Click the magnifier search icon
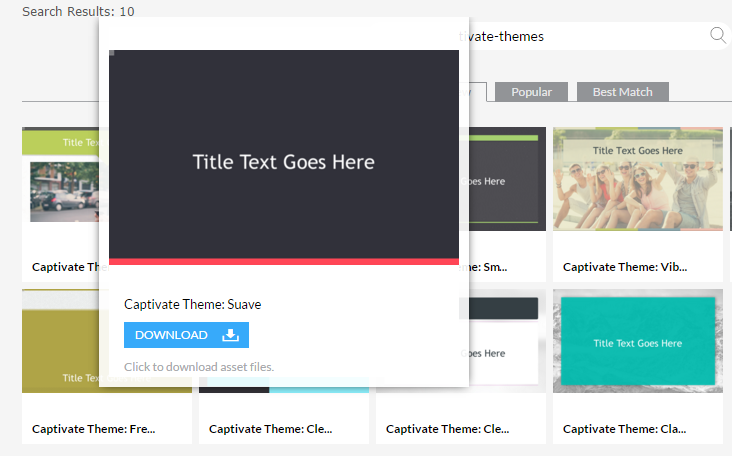This screenshot has width=732, height=456. pos(718,35)
